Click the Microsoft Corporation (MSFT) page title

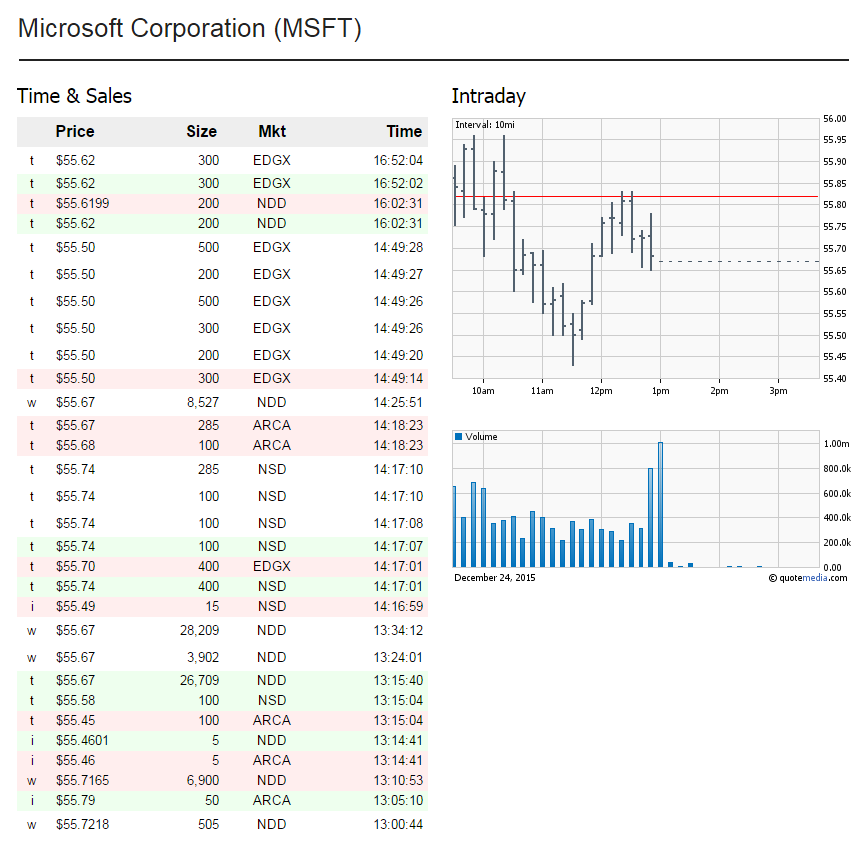pyautogui.click(x=190, y=29)
